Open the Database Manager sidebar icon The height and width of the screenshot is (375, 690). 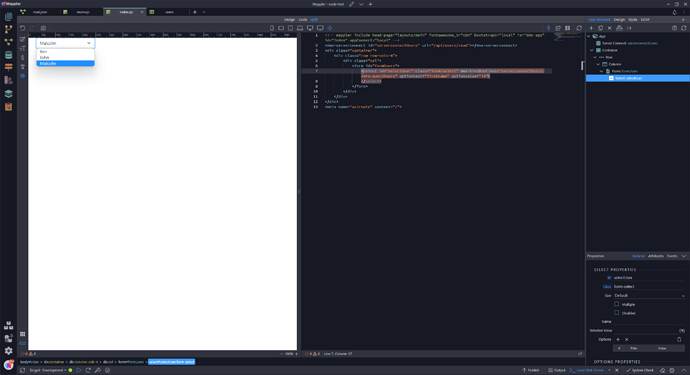click(8, 55)
